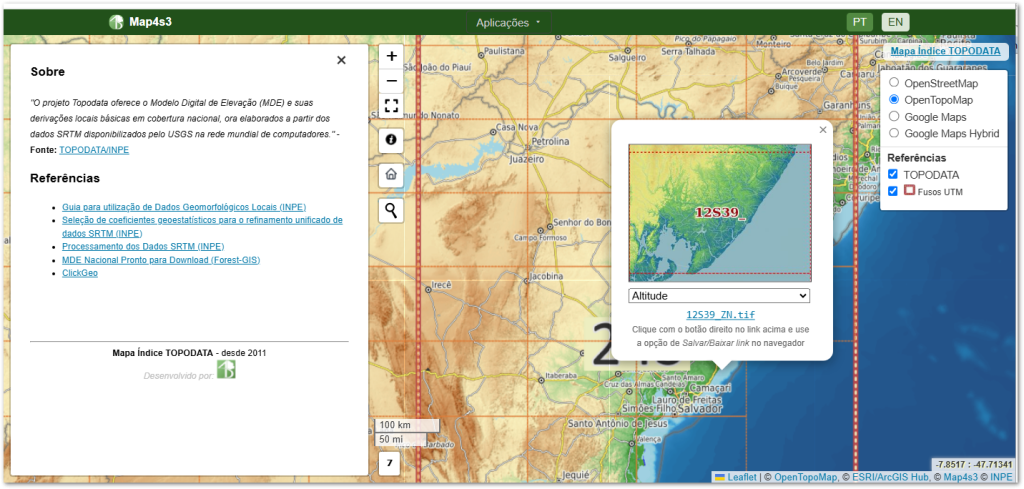Open the TOPODATA/INPE source link

point(94,150)
